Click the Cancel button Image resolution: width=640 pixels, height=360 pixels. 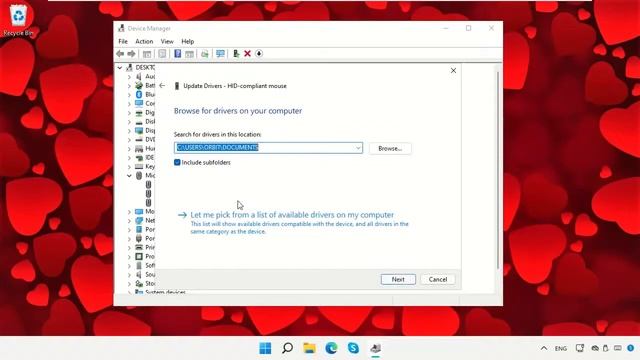click(x=438, y=280)
